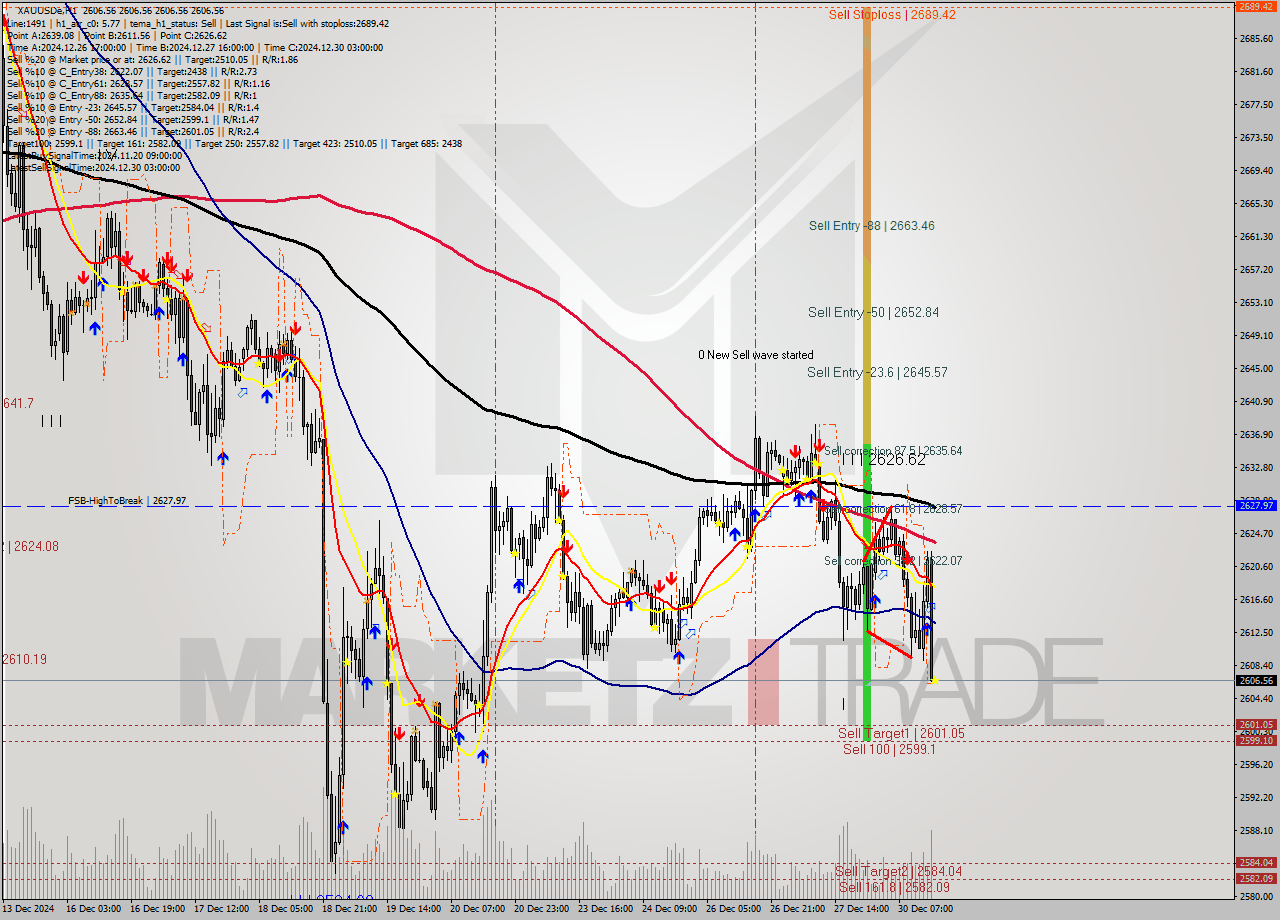Viewport: 1280px width, 920px height.
Task: Click the '13 Dec 2024' time axis label
Action: click(29, 910)
